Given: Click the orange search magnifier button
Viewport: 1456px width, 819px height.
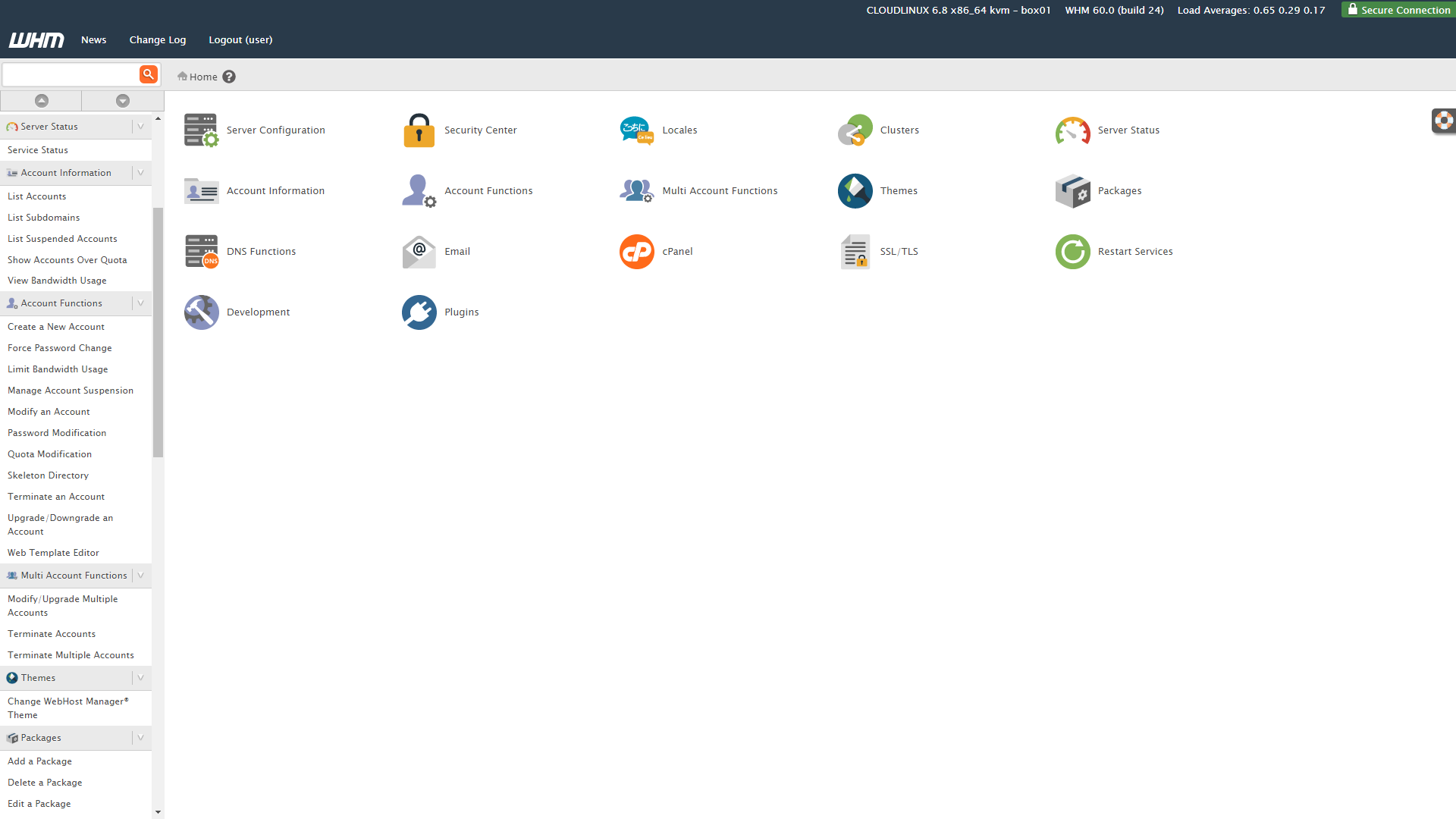Looking at the screenshot, I should coord(149,74).
